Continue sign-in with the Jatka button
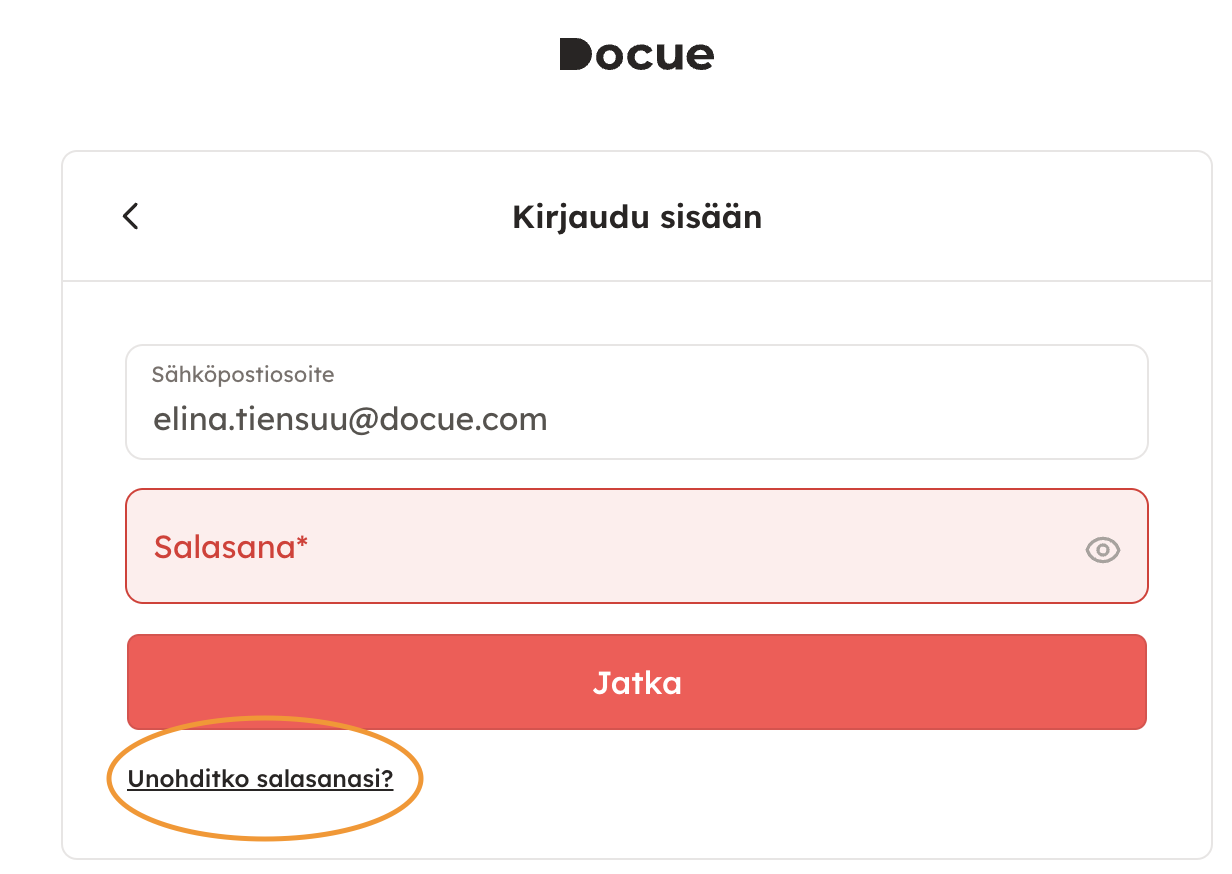Screen dimensions: 1232x874 (636, 682)
